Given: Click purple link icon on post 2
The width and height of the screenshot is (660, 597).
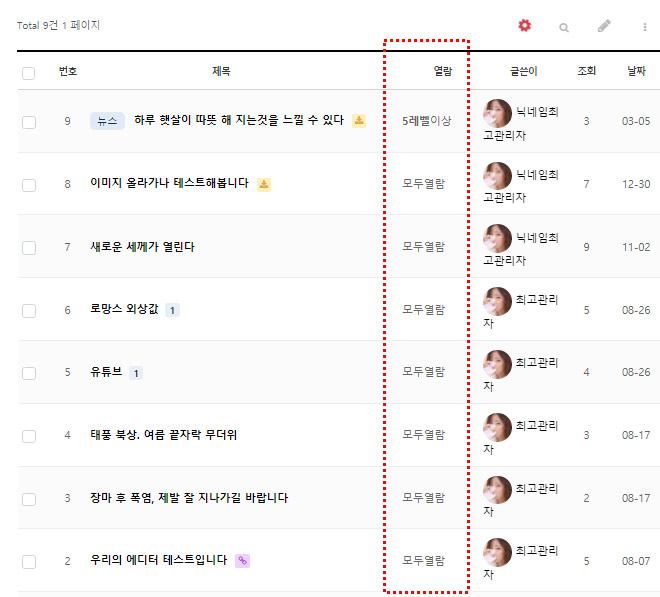Looking at the screenshot, I should (242, 561).
